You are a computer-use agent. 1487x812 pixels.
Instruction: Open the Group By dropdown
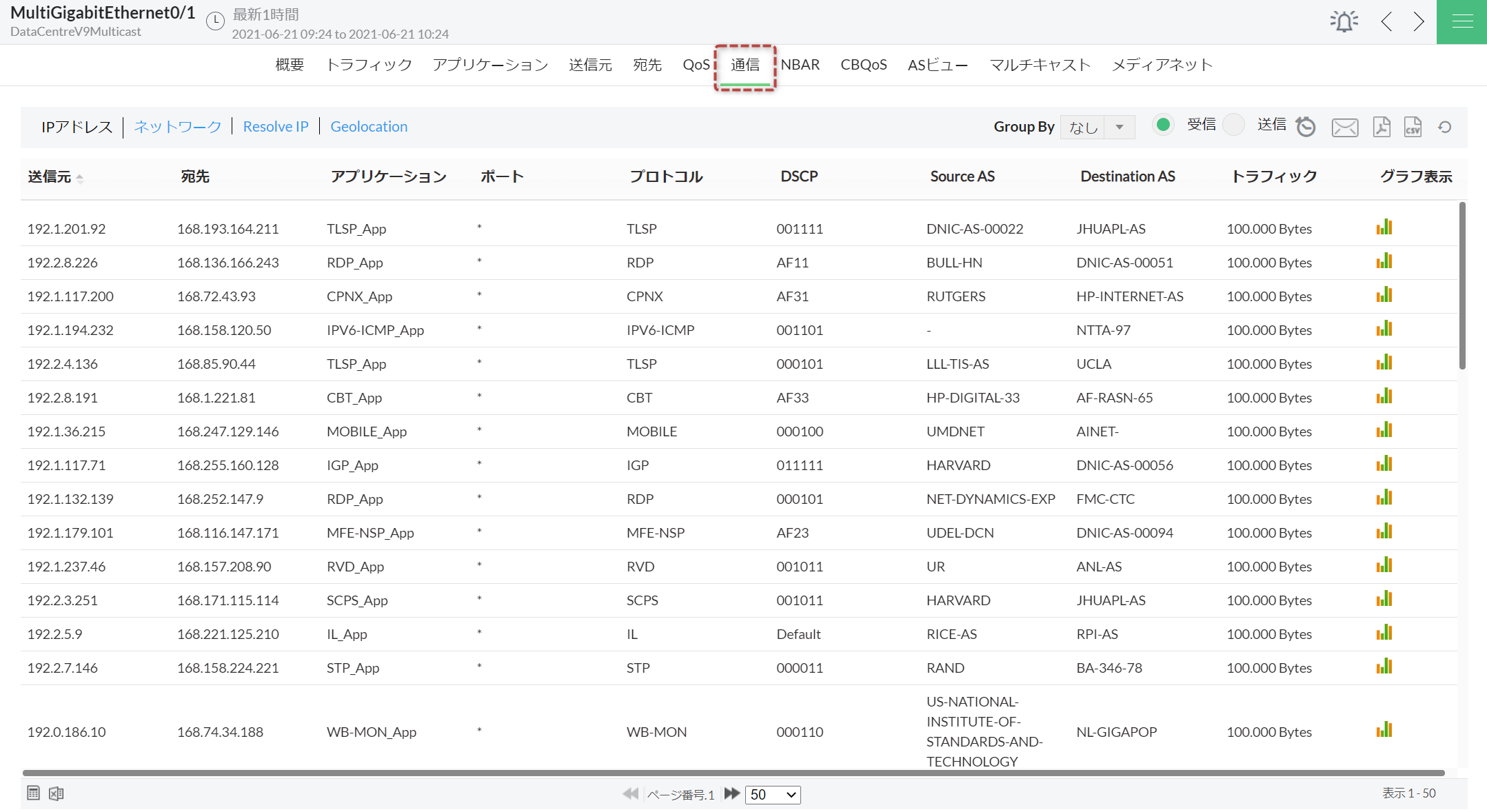pos(1097,127)
